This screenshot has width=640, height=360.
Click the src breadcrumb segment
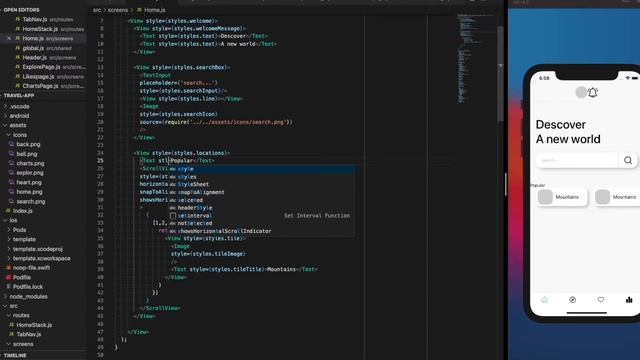coord(97,10)
